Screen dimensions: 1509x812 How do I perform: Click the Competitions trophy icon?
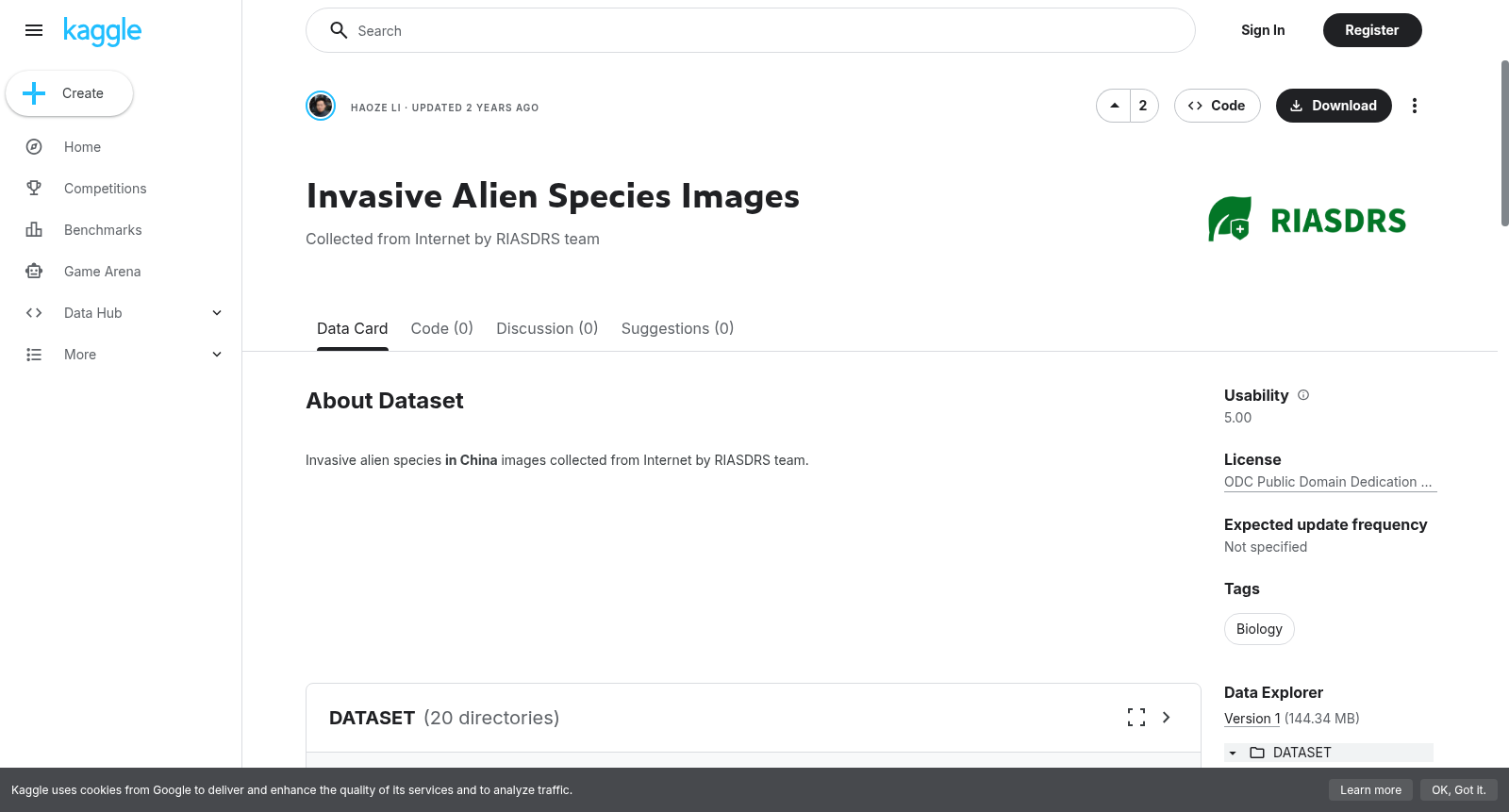tap(34, 189)
